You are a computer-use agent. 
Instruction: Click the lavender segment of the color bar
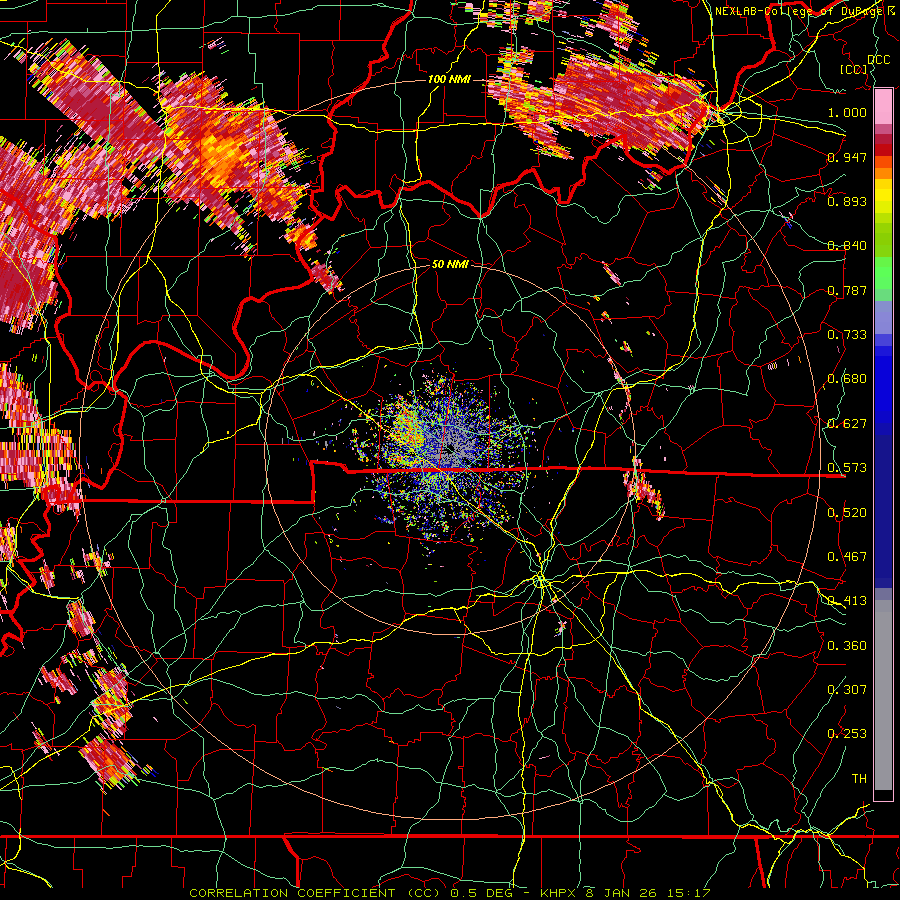coord(883,319)
